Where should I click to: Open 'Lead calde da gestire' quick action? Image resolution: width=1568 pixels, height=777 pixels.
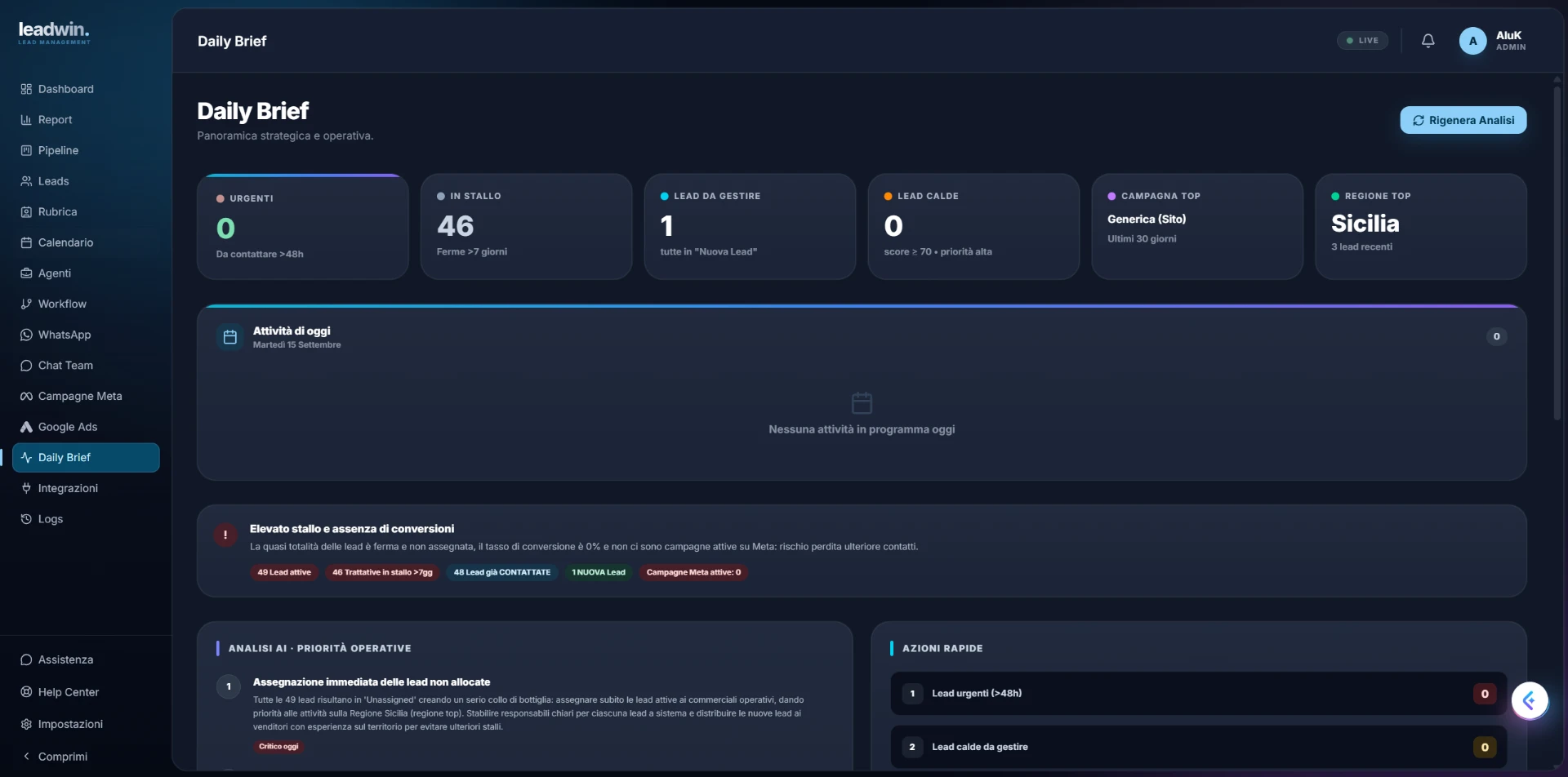tap(1199, 747)
